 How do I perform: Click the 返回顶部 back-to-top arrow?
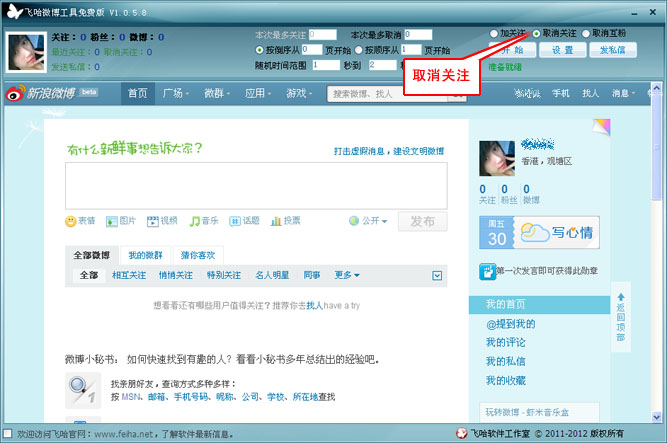pos(621,297)
